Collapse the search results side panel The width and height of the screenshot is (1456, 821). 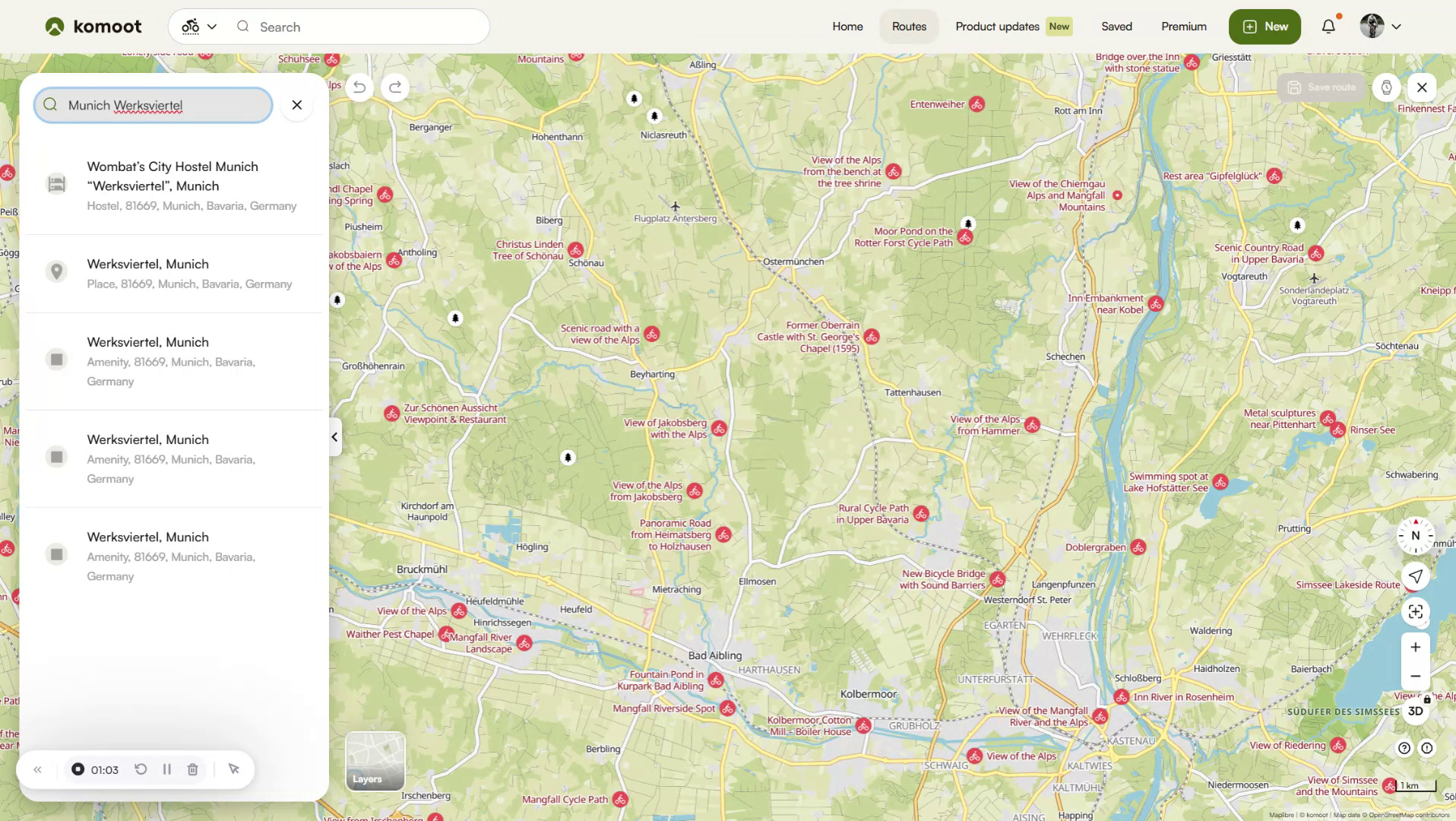click(x=333, y=436)
